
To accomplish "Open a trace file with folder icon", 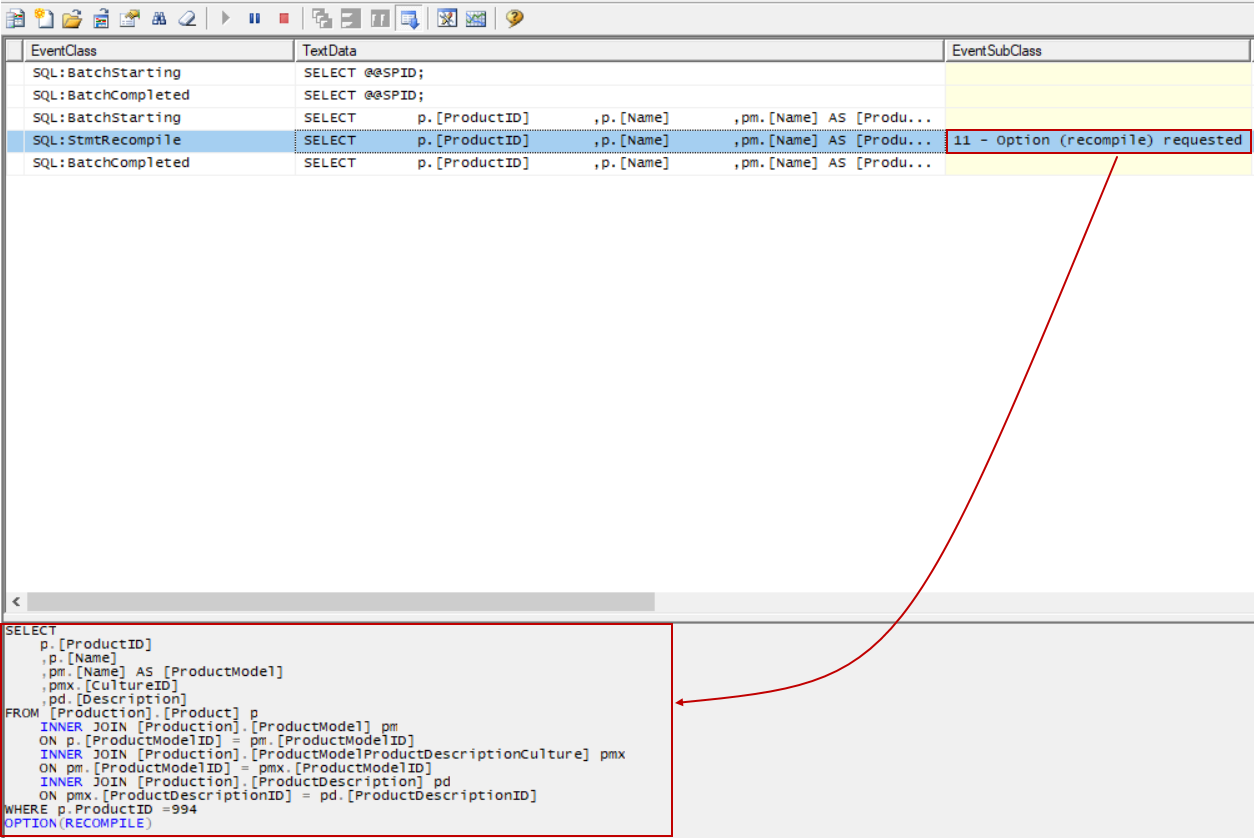I will (x=71, y=18).
